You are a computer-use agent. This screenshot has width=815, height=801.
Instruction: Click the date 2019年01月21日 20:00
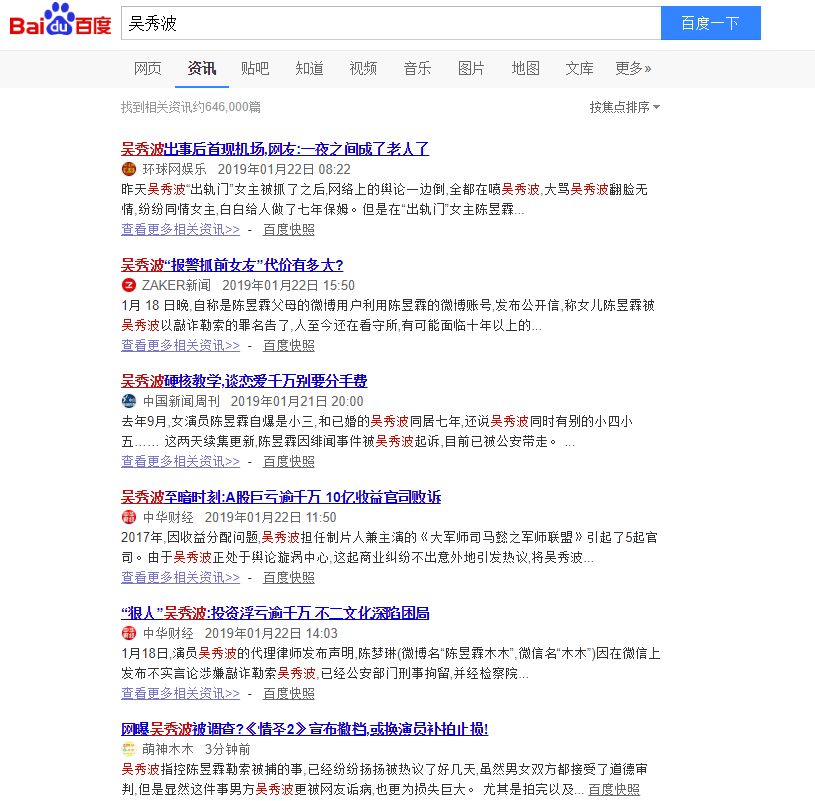coord(297,401)
